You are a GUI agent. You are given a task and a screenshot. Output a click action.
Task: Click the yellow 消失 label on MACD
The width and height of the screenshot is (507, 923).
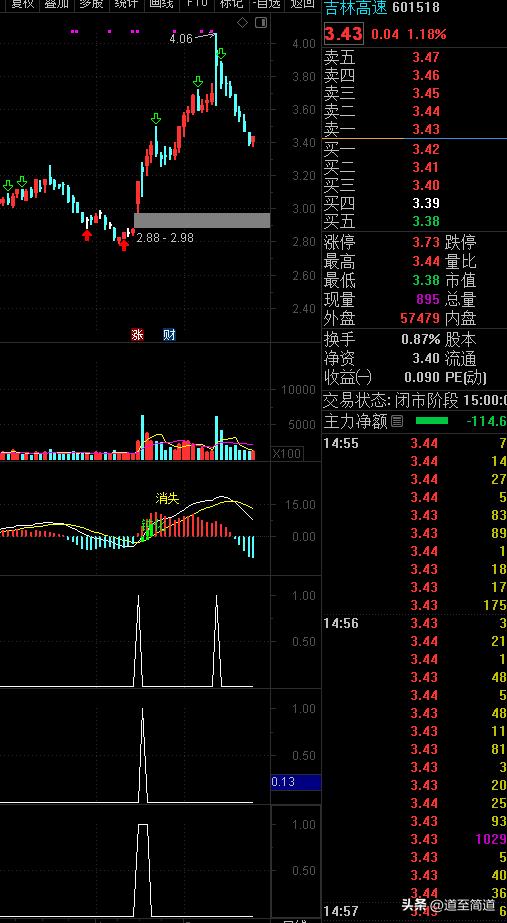click(167, 499)
